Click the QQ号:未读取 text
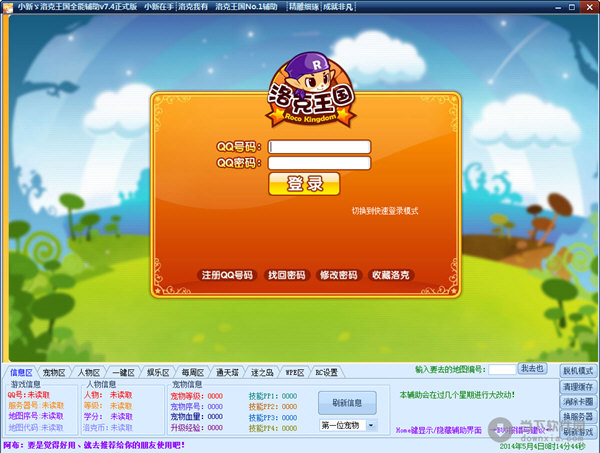This screenshot has width=600, height=453. pyautogui.click(x=29, y=395)
